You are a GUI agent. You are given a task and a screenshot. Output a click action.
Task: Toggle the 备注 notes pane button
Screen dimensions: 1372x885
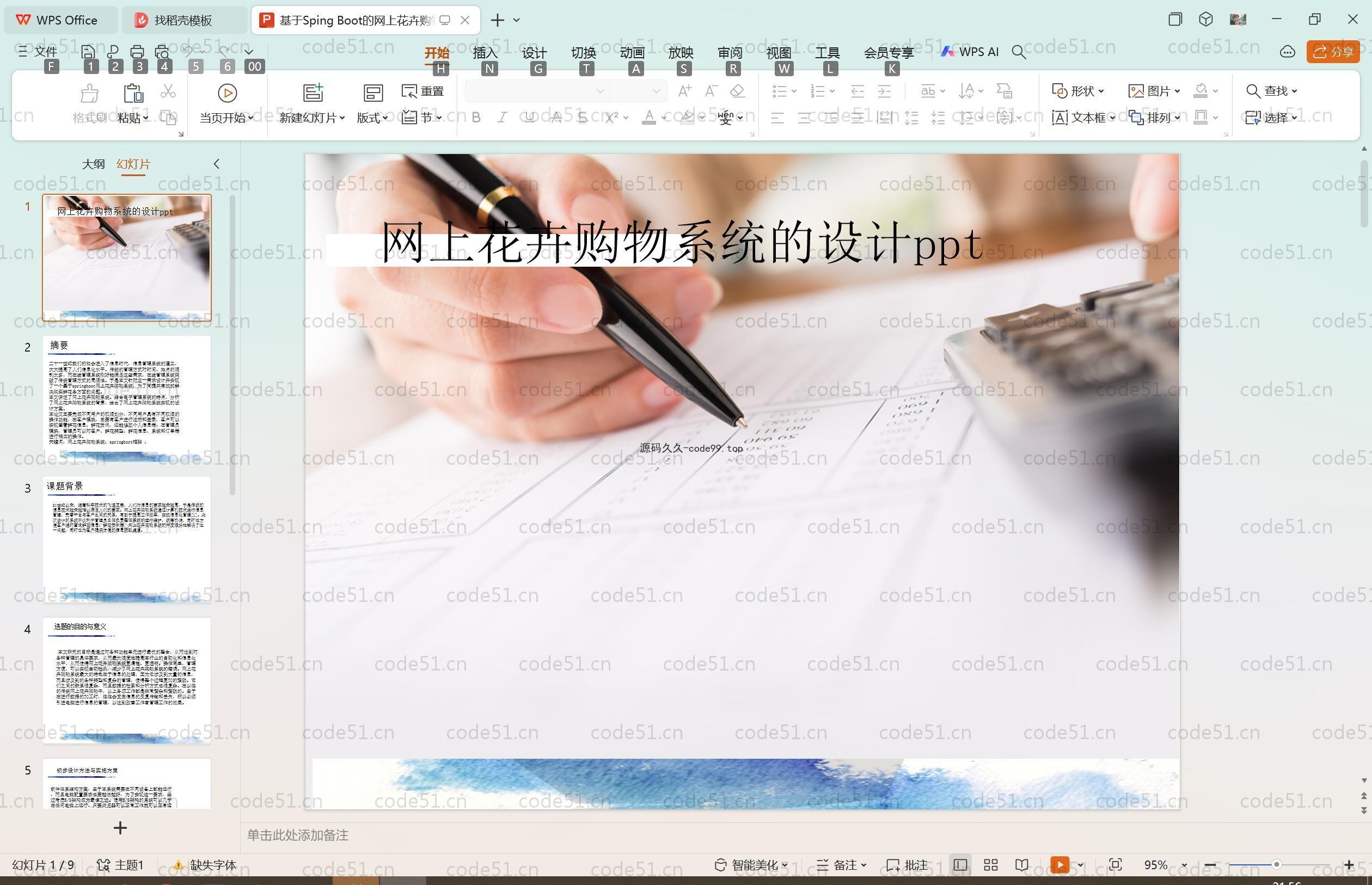(x=841, y=865)
